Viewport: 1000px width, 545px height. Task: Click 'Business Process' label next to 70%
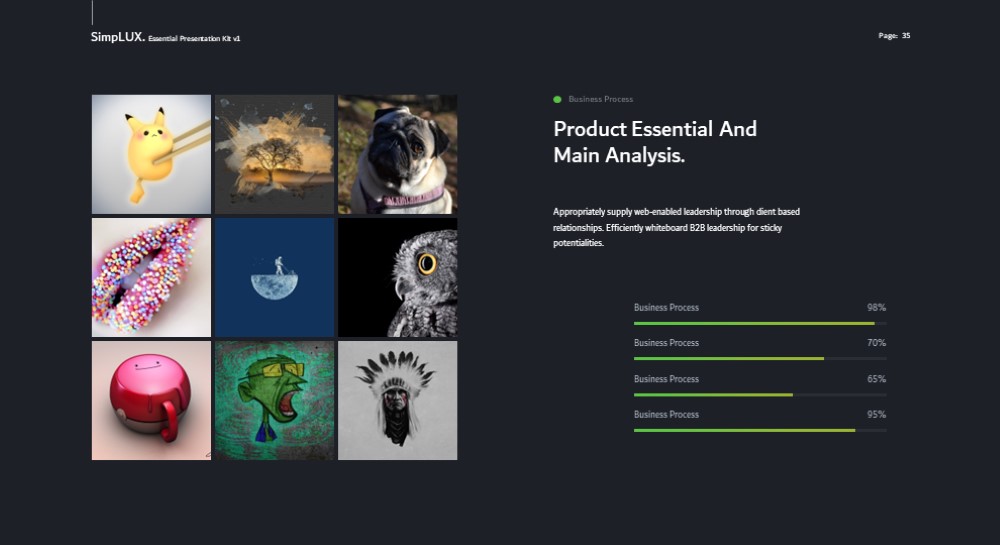click(666, 343)
